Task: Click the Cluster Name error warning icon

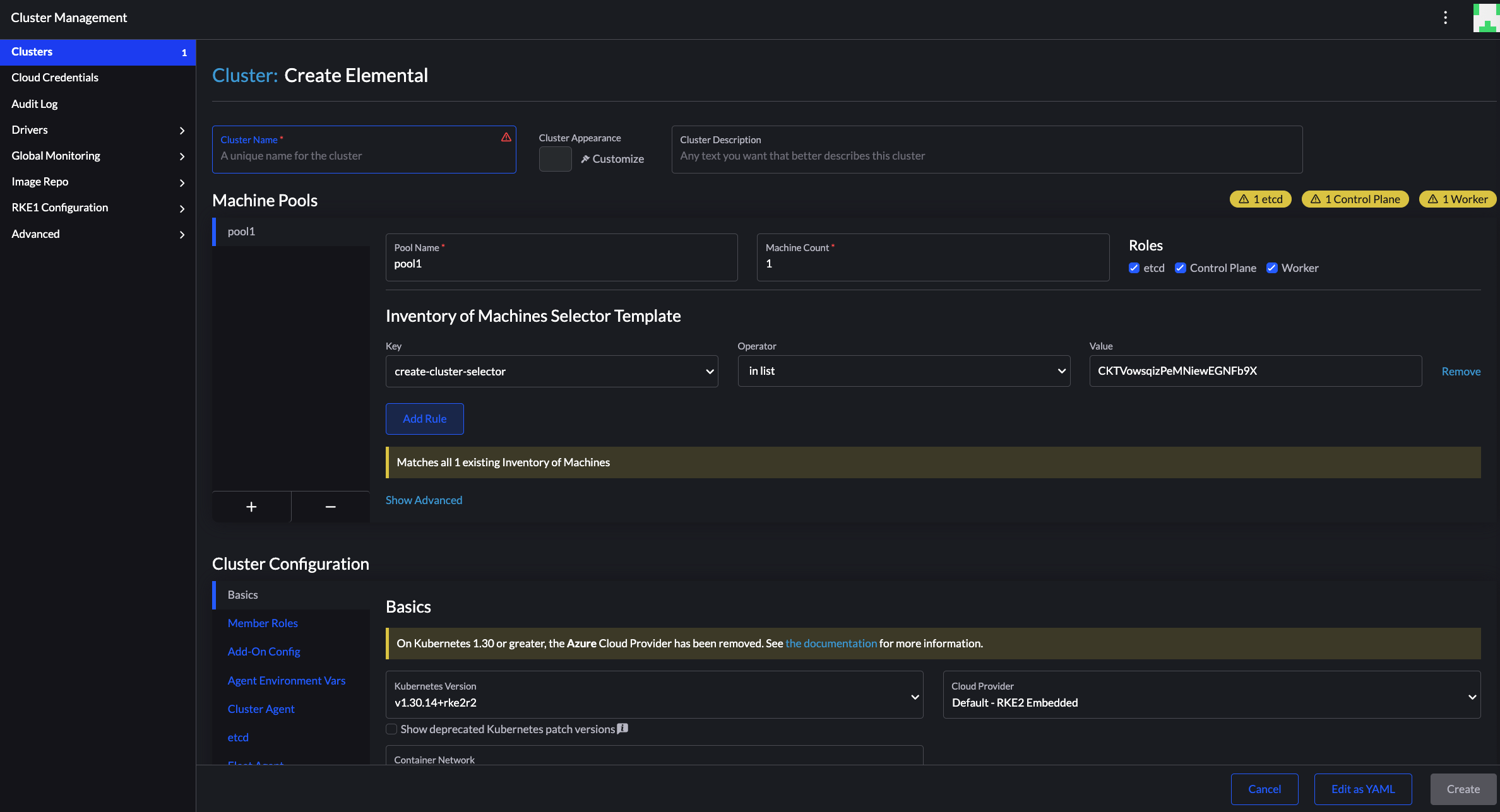Action: click(506, 137)
